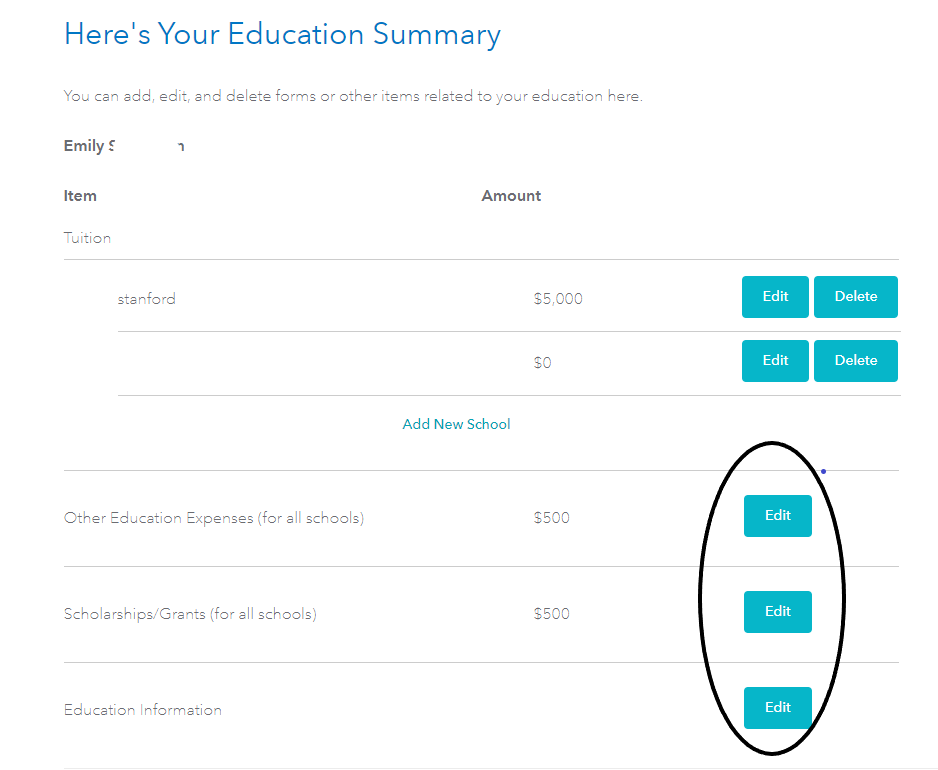938x770 pixels.
Task: Click the Amount column header
Action: coord(511,195)
